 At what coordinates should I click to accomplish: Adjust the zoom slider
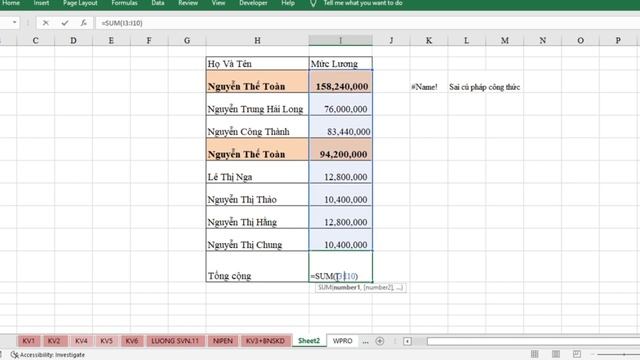click(618, 354)
